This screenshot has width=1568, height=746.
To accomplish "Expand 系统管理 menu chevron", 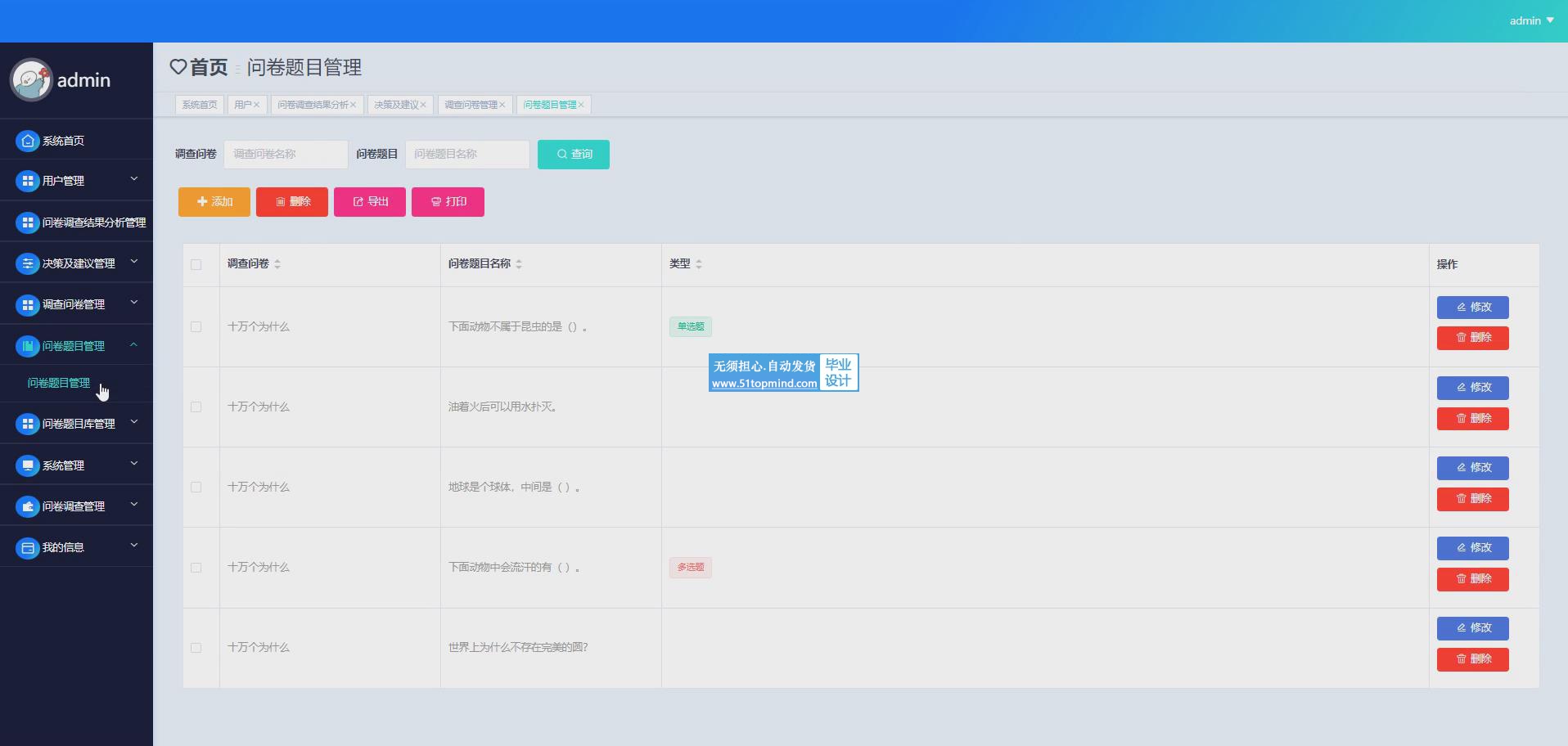I will [134, 464].
